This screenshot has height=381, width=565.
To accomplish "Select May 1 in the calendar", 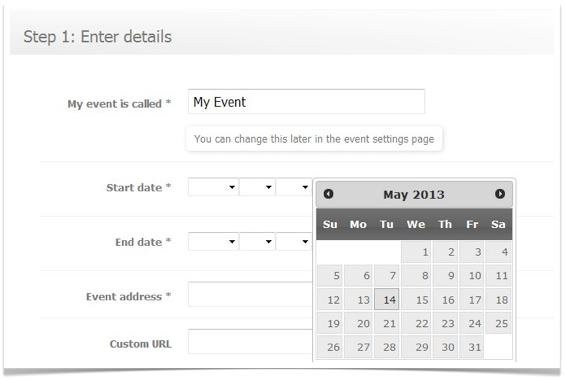I will [x=416, y=252].
